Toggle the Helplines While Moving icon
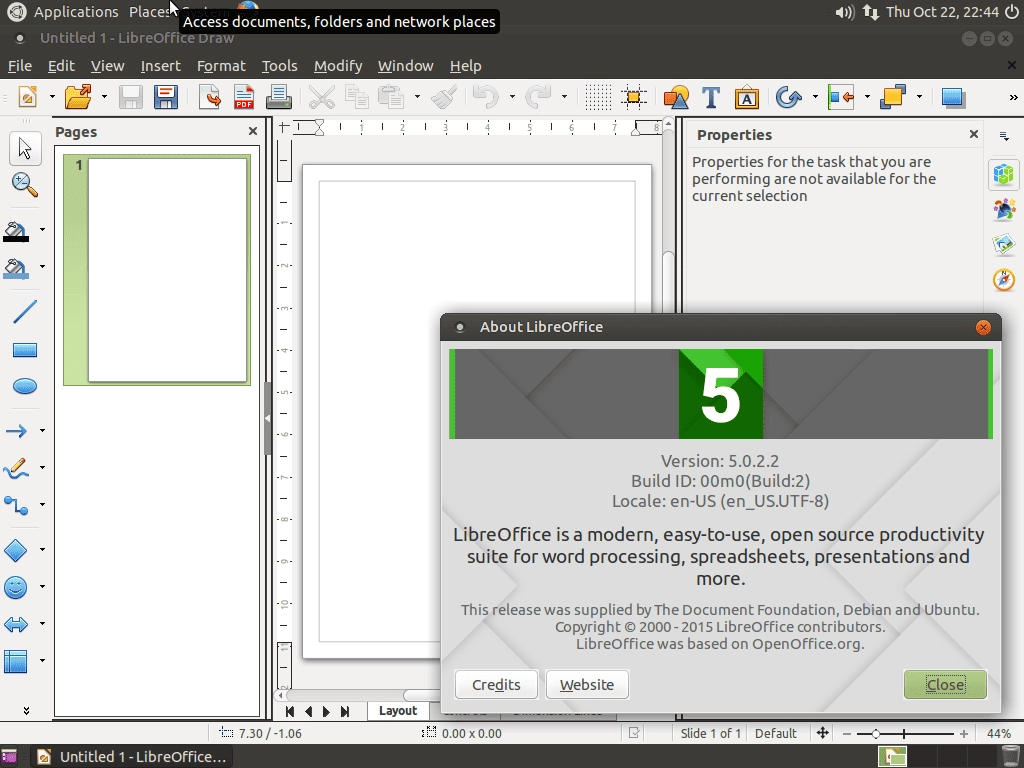Screen dimensions: 1024x768 tap(633, 97)
